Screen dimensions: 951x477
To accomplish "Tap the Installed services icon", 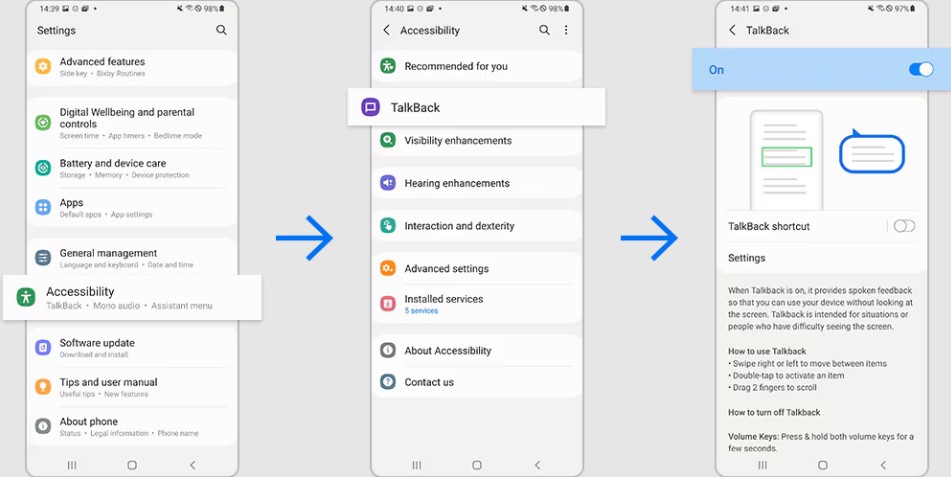I will coord(388,303).
